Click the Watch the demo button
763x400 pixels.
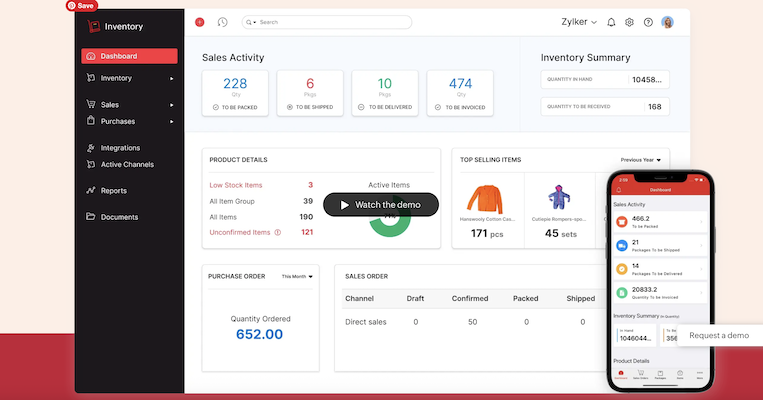[x=381, y=205]
